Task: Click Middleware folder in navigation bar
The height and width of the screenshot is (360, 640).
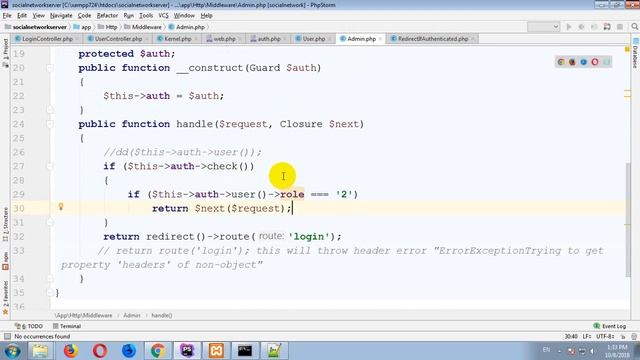Action: [x=143, y=27]
